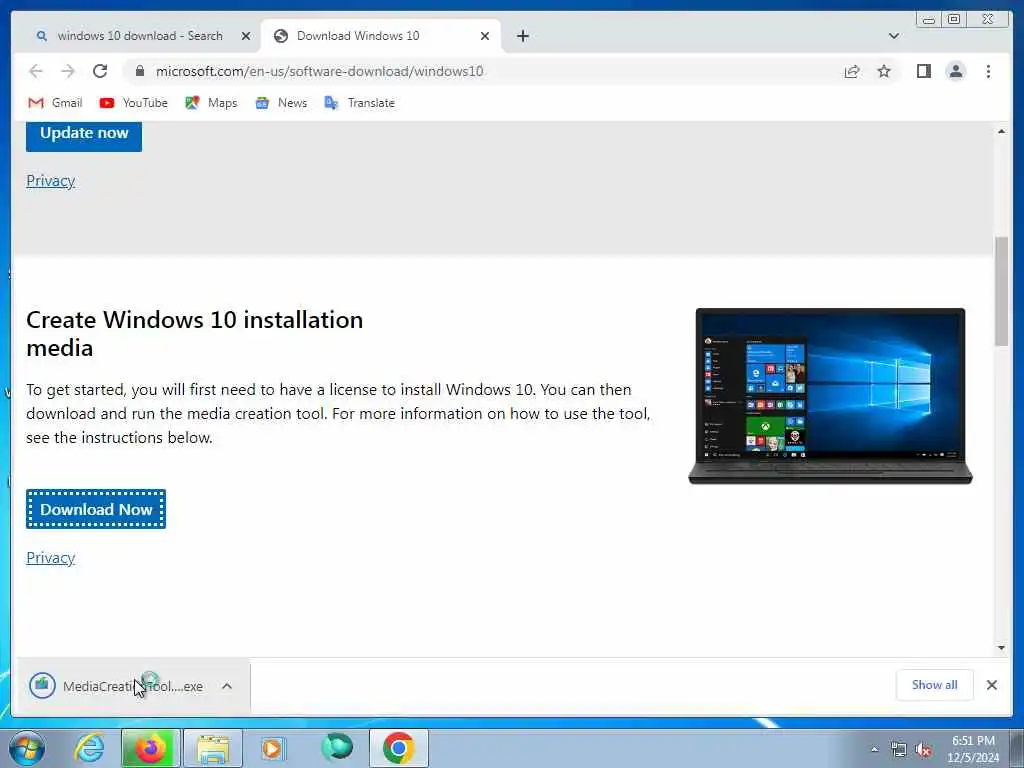
Task: Click the forward navigation arrow
Action: [68, 71]
